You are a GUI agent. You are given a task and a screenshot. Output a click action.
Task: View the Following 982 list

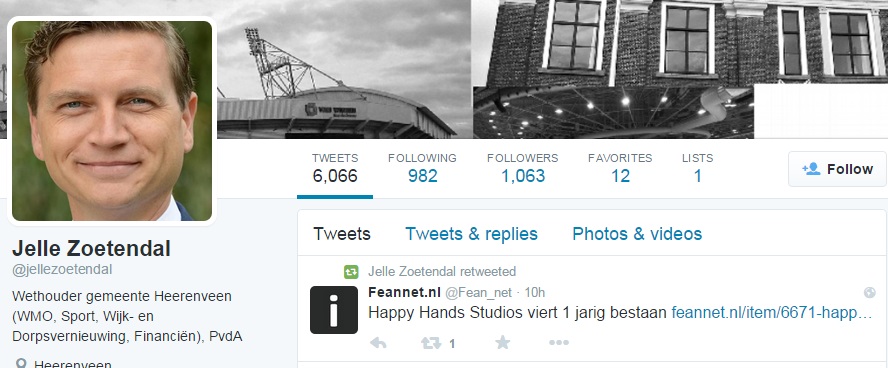click(x=422, y=168)
